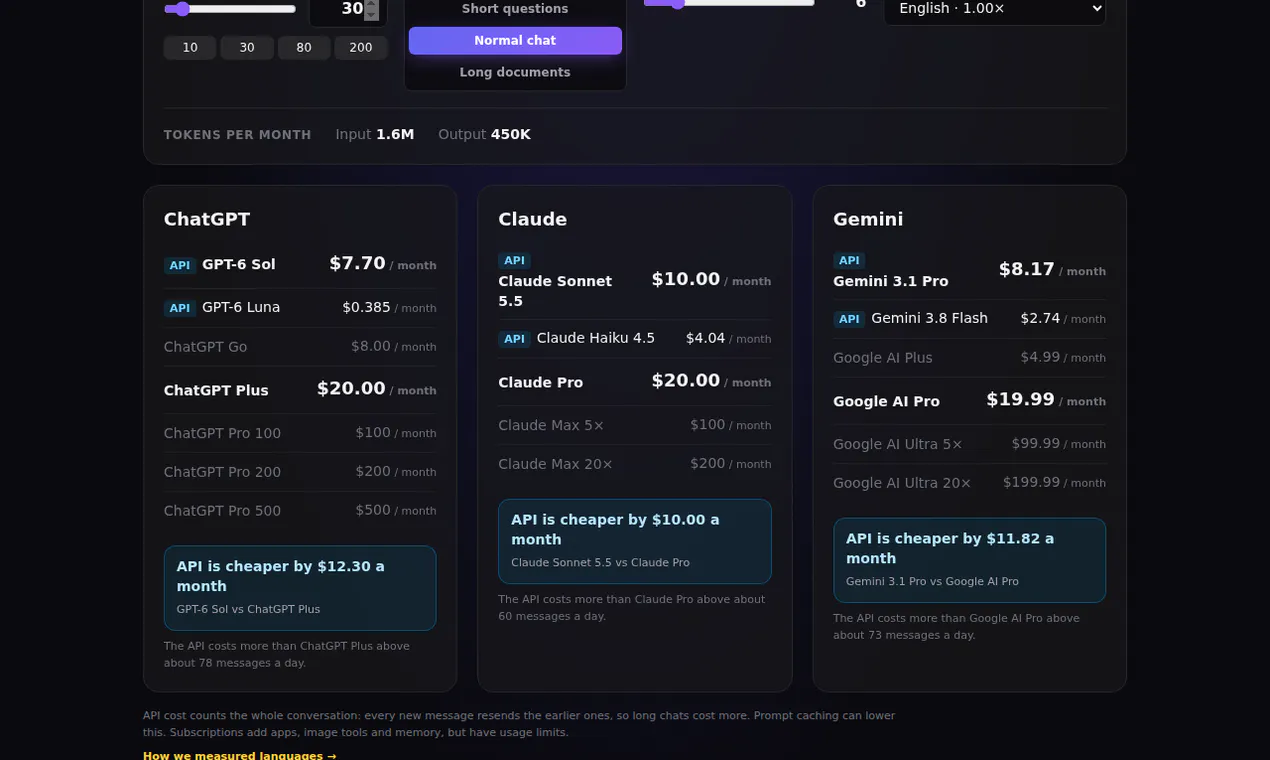Viewport: 1270px width, 760px height.
Task: Click the ChatGPT Pro 500 row label
Action: [222, 511]
